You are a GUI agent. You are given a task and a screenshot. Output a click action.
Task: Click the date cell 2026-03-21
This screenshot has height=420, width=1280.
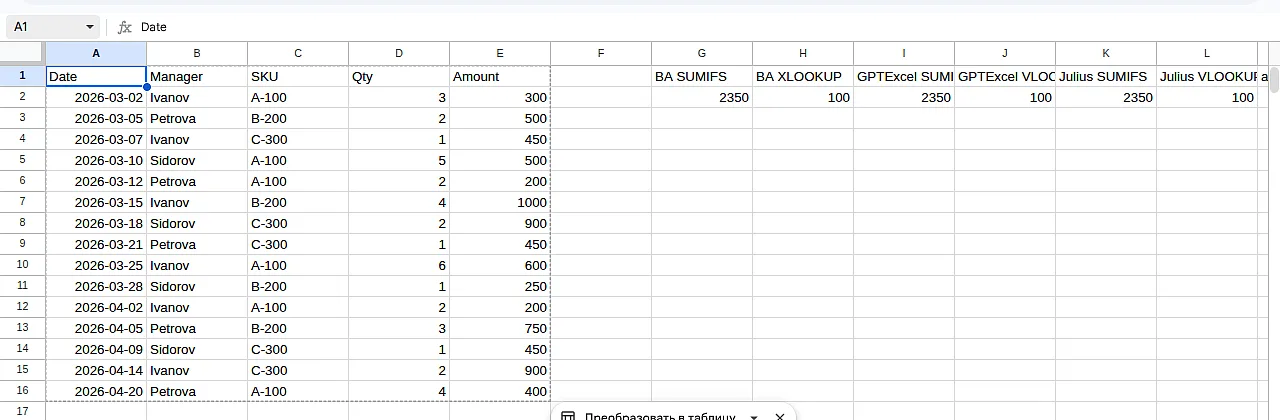(x=96, y=244)
